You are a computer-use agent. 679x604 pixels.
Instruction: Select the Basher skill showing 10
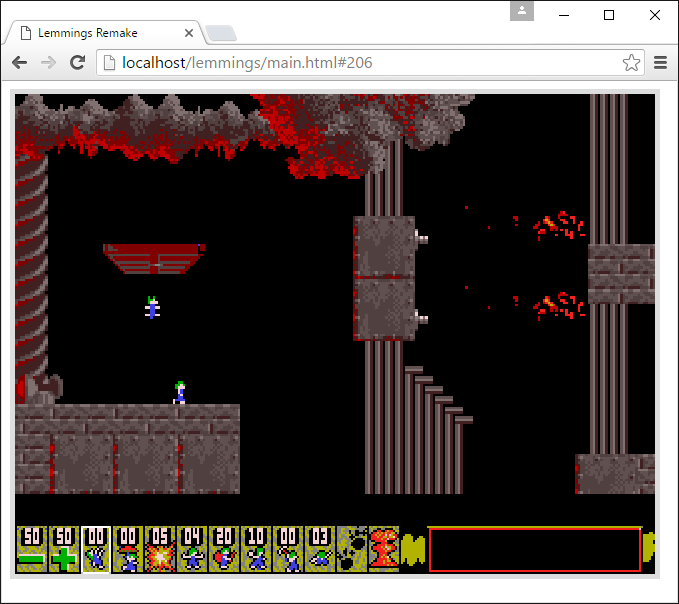click(x=256, y=549)
